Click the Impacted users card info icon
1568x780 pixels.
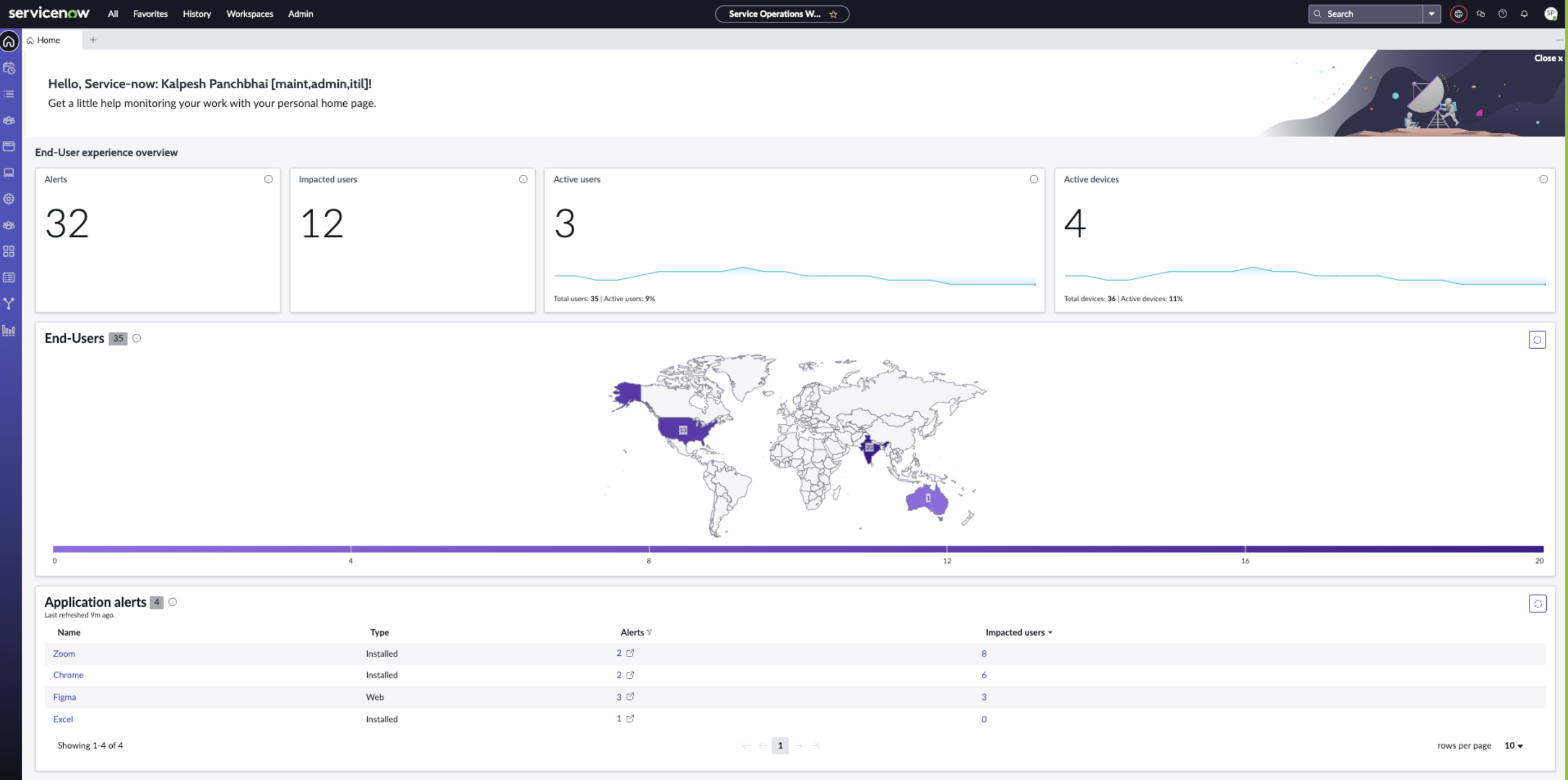coord(523,179)
